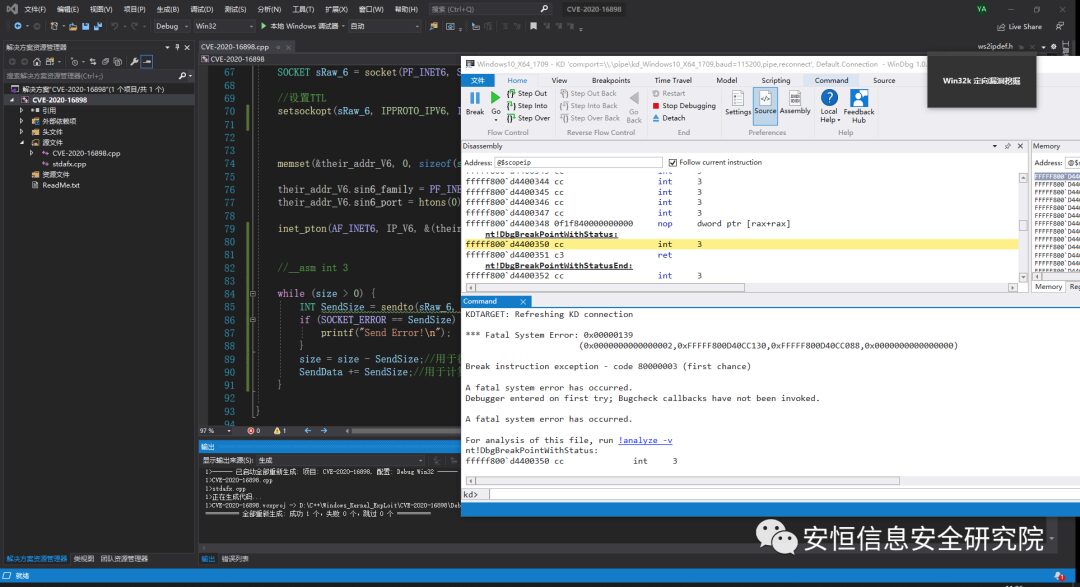Click the Disassembly Address input field
Image resolution: width=1080 pixels, height=587 pixels.
(579, 163)
